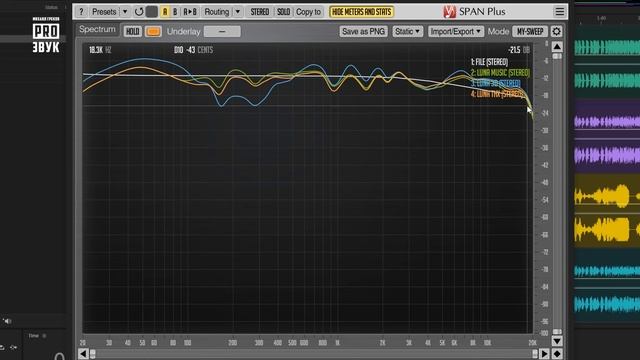Select the lower purple waveform clip in DAW
Image resolution: width=640 pixels, height=360 pixels.
coord(607,155)
